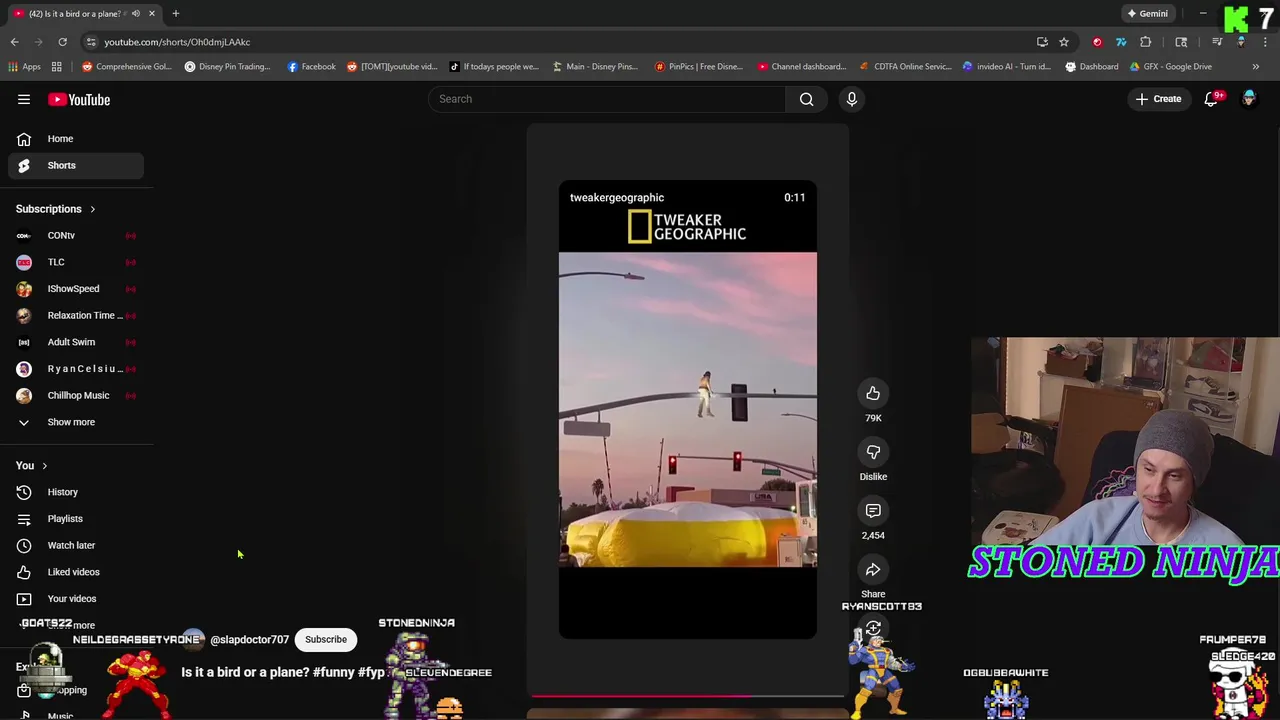
Task: Click the Create button
Action: [1158, 99]
